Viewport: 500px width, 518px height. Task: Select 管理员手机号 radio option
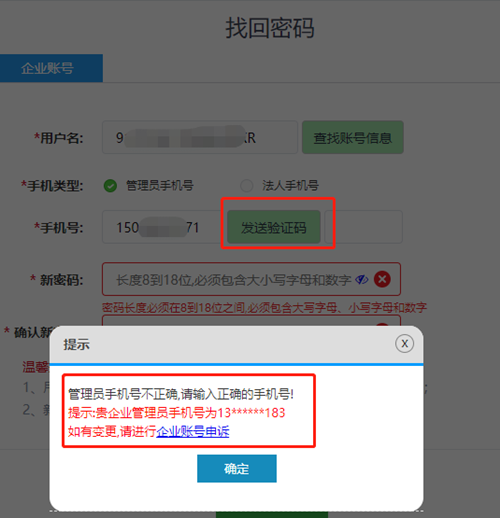point(110,186)
